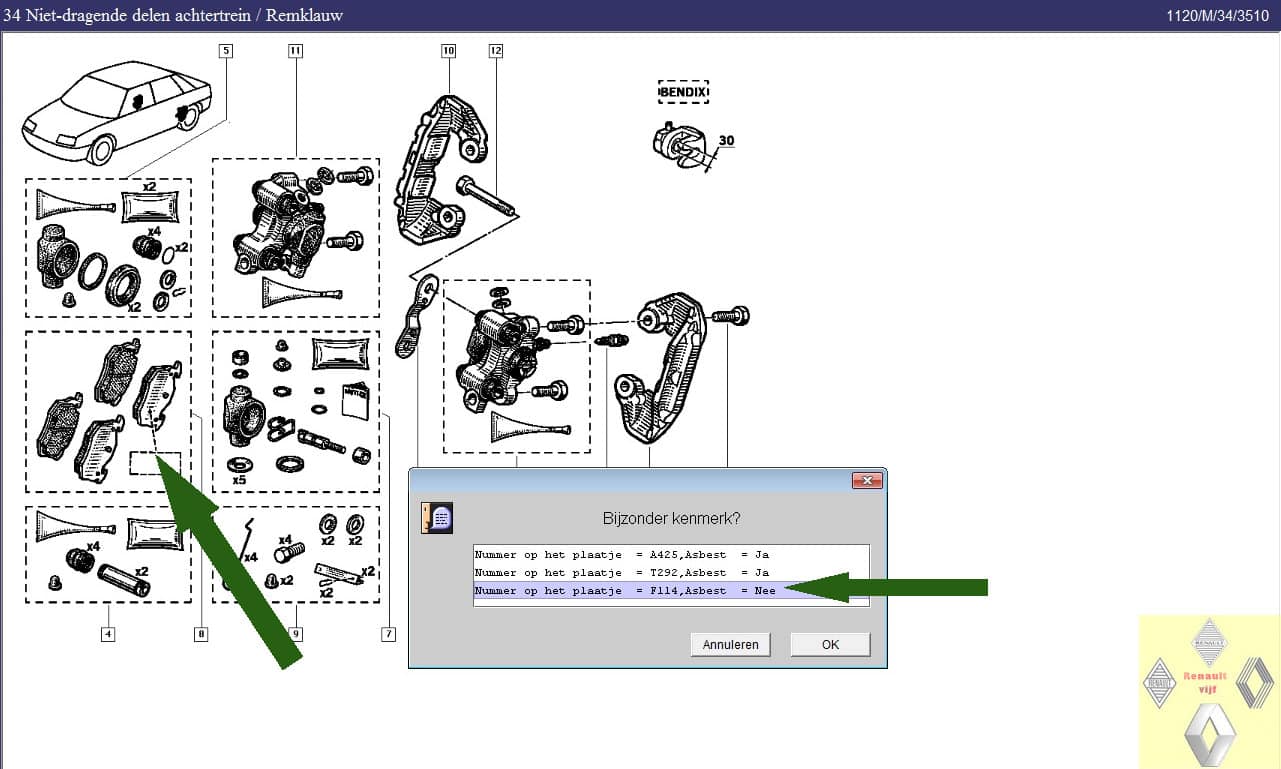Select the A425 Asbest Ja row
The width and height of the screenshot is (1281, 769).
tap(670, 555)
